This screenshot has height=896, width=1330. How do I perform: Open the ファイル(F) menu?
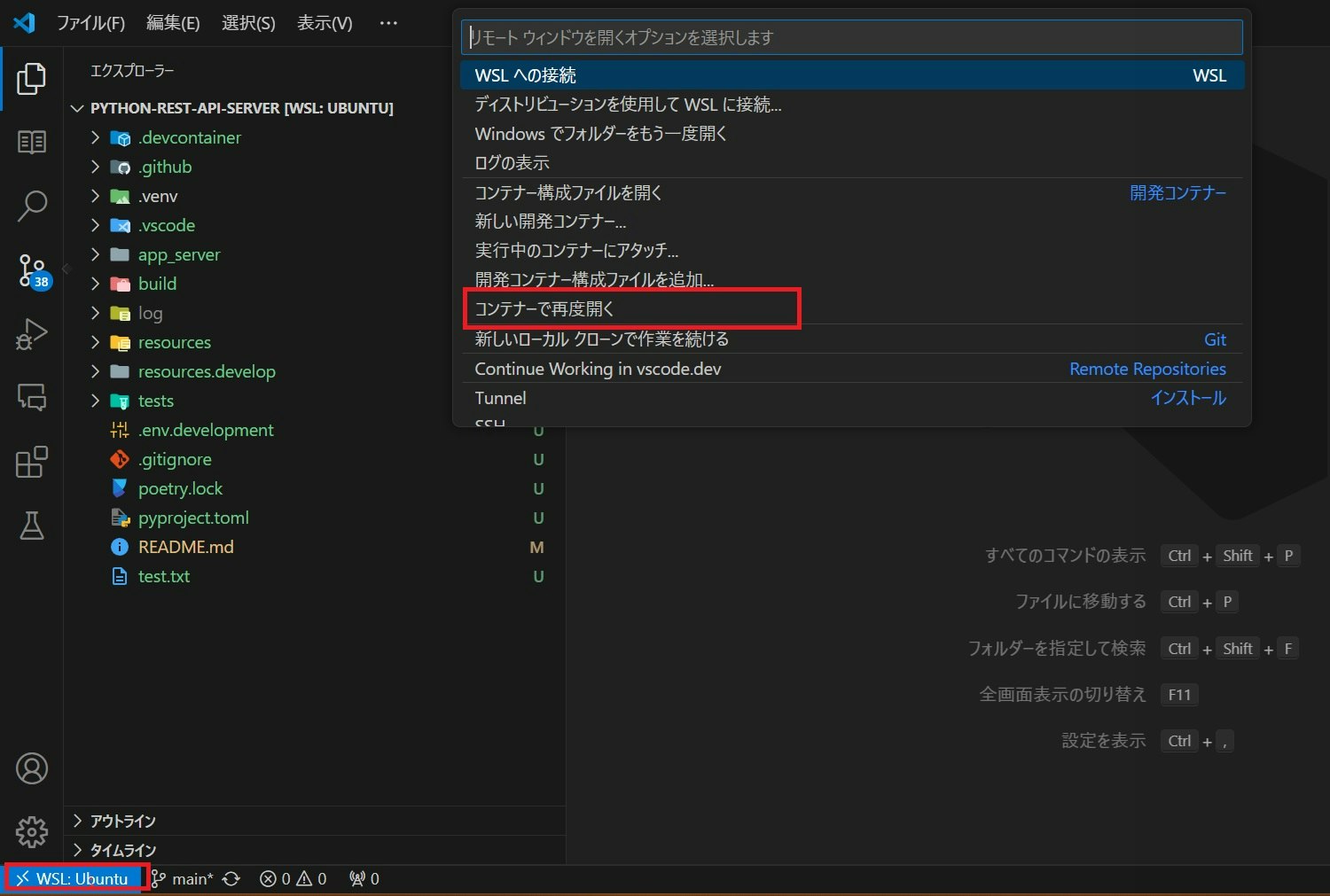(x=90, y=23)
